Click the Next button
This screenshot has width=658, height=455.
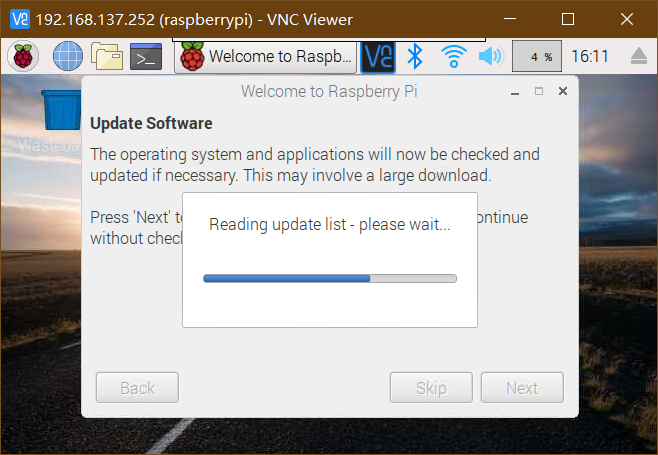point(522,387)
